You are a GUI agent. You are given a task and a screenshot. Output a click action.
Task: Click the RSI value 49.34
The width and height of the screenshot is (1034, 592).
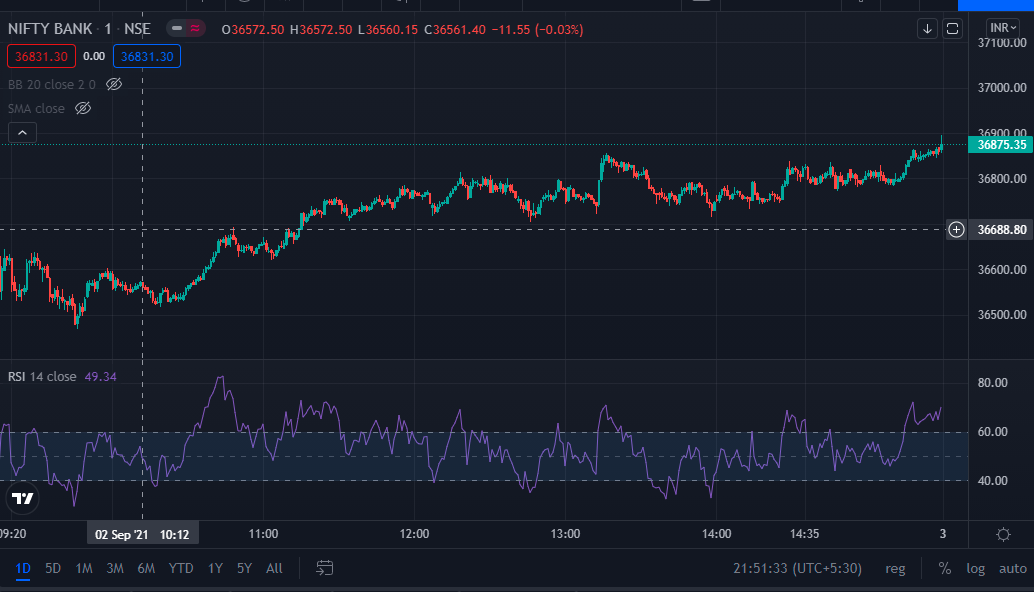[100, 376]
